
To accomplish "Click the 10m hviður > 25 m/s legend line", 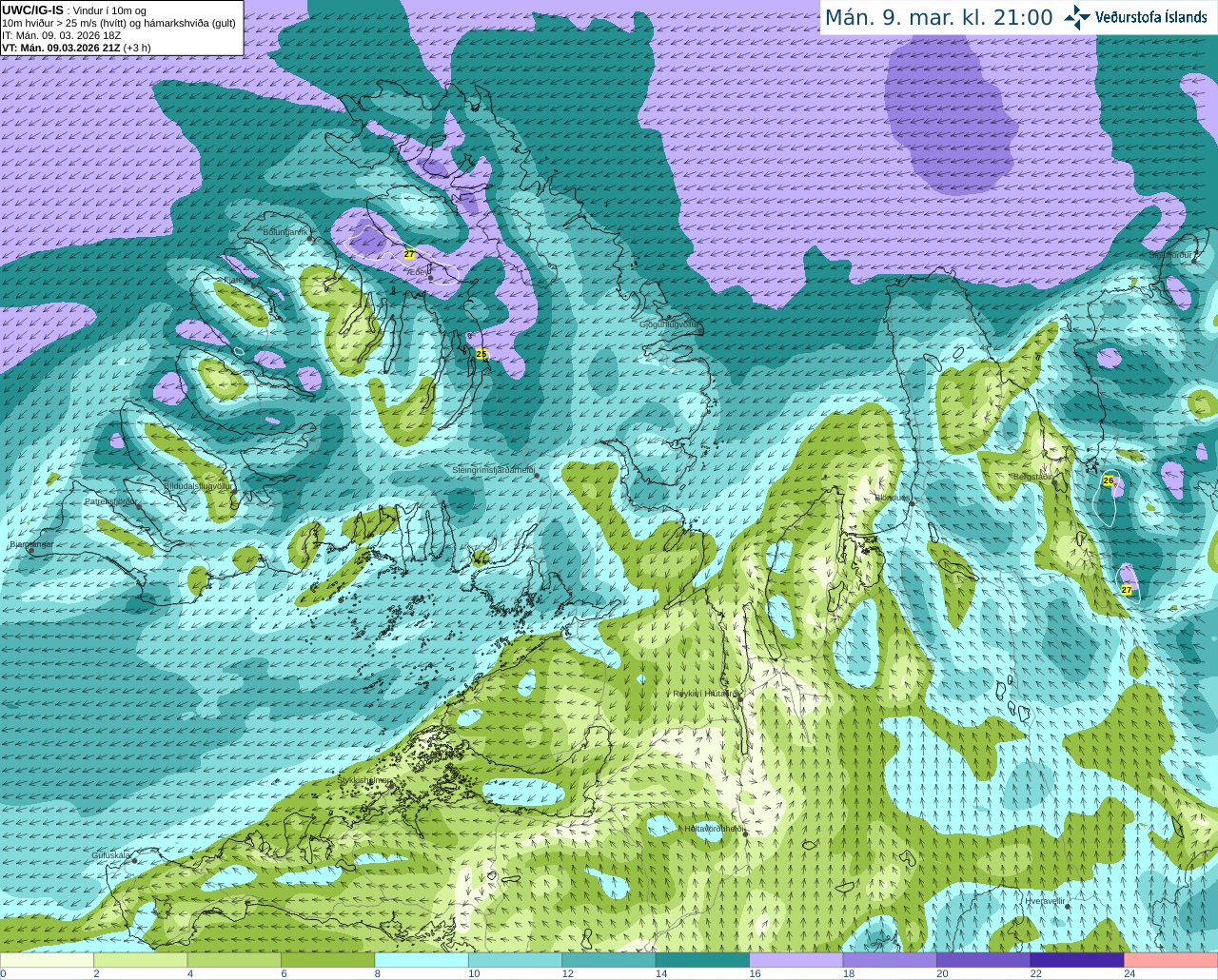I will 119,23.
